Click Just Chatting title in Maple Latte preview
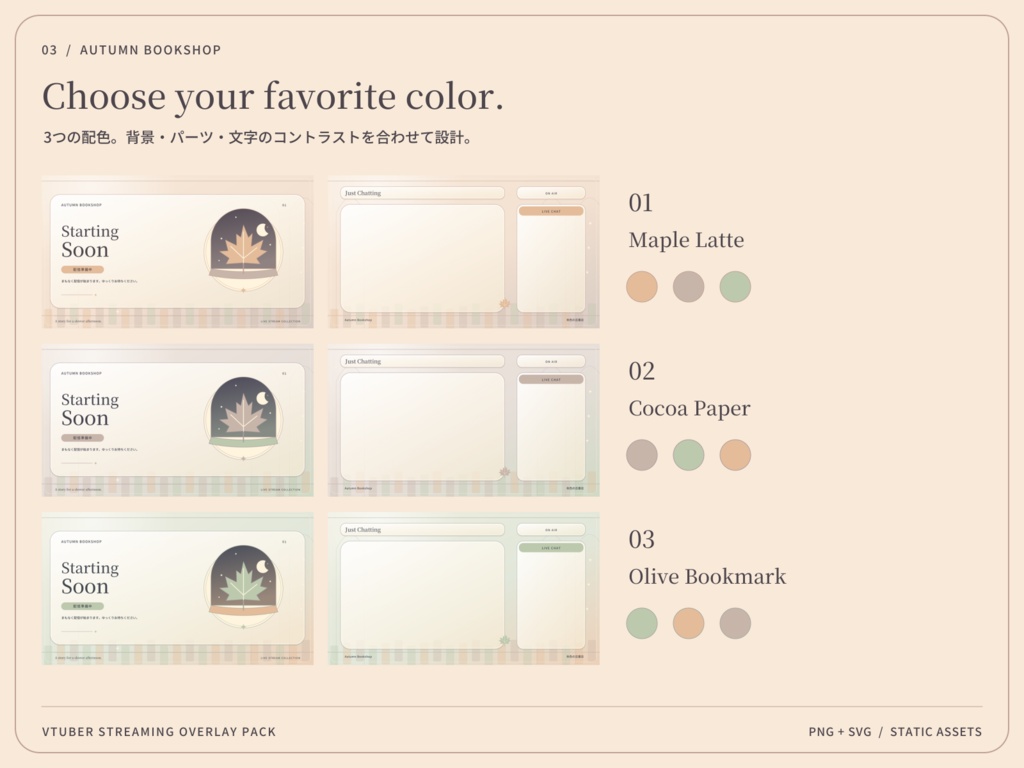This screenshot has width=1024, height=768. 363,193
